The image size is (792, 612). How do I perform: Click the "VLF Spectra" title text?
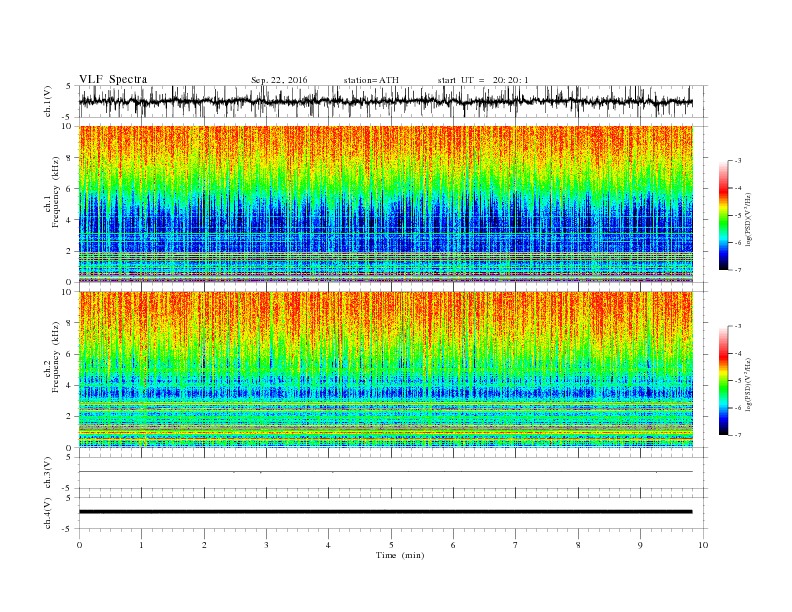coord(113,79)
